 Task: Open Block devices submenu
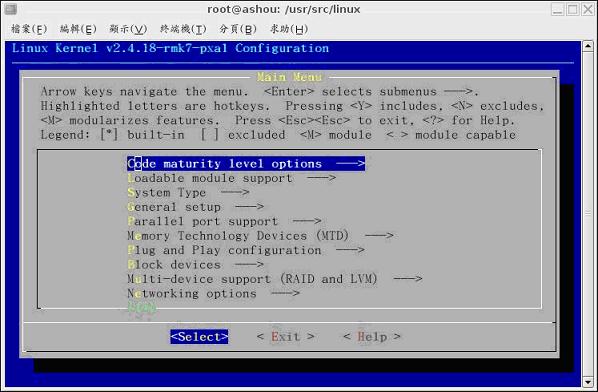(x=195, y=265)
